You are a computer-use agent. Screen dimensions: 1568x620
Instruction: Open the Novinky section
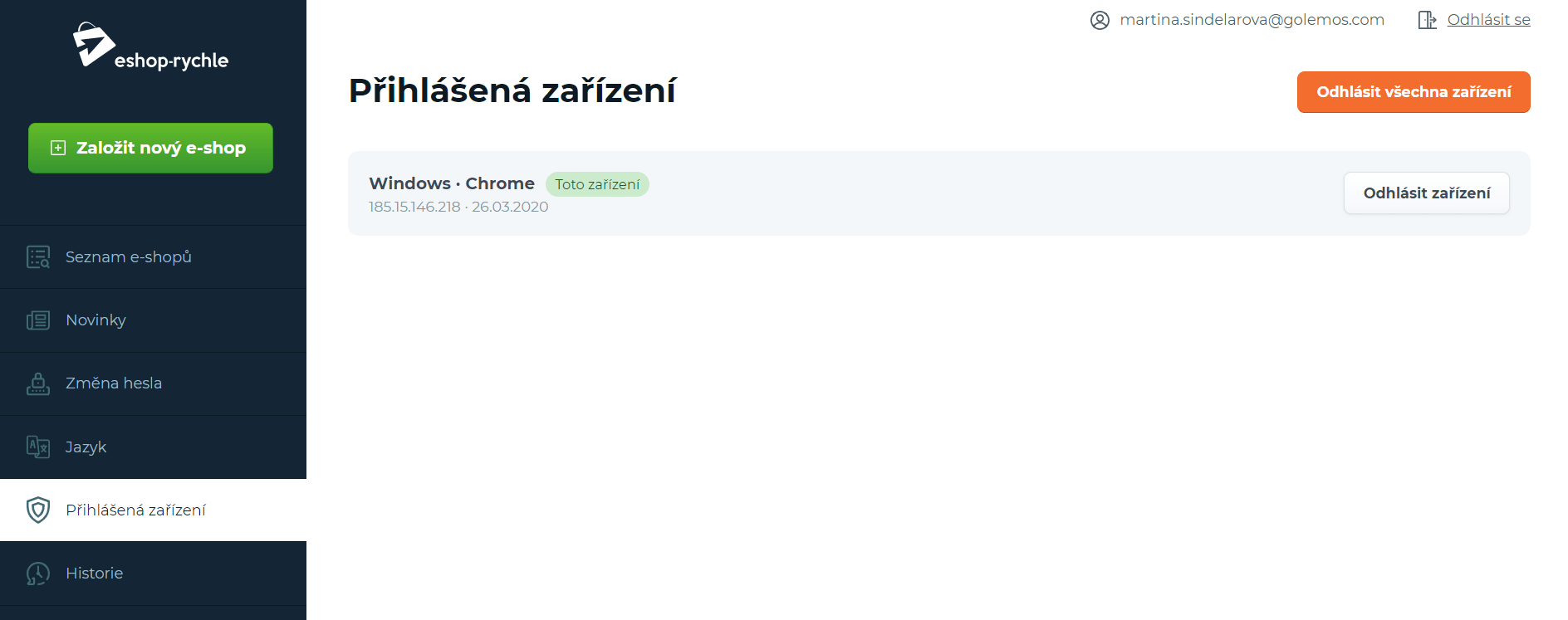pyautogui.click(x=153, y=320)
